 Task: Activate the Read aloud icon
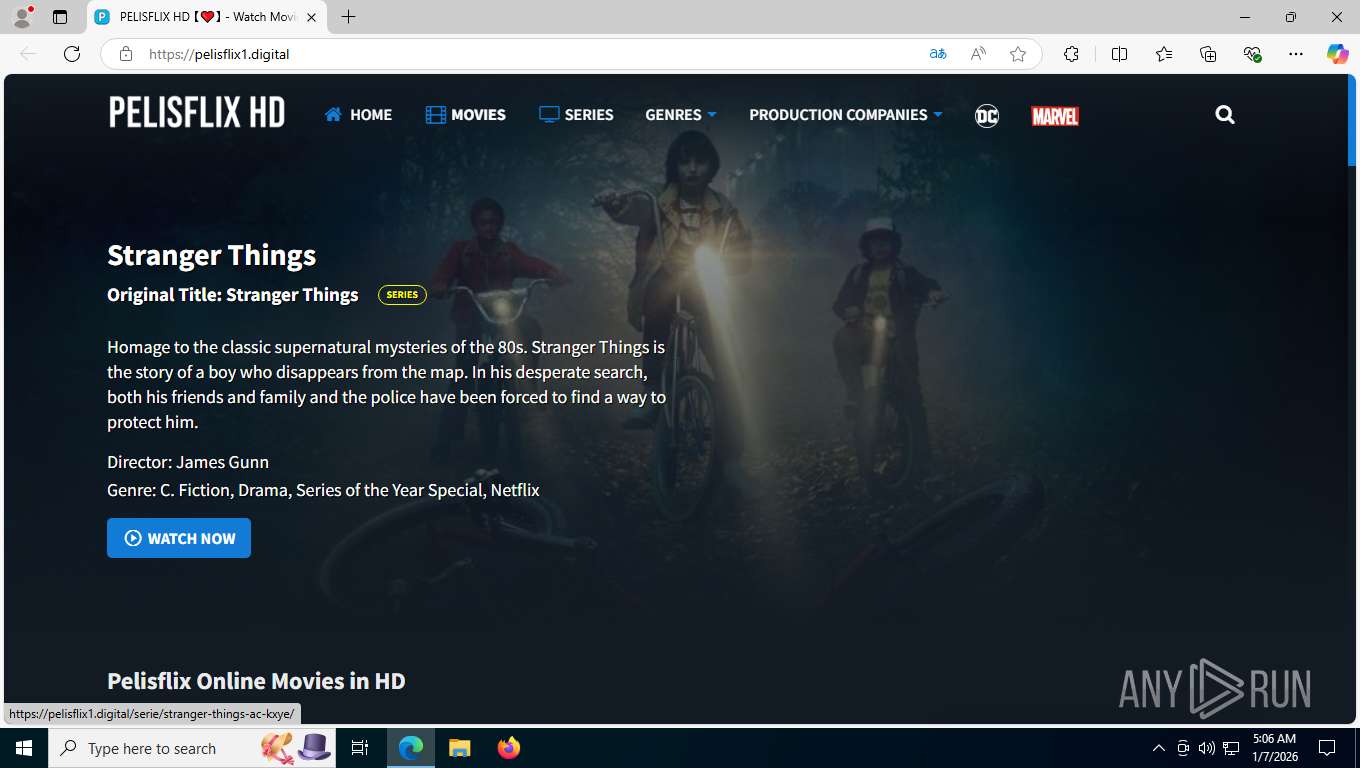click(x=978, y=54)
